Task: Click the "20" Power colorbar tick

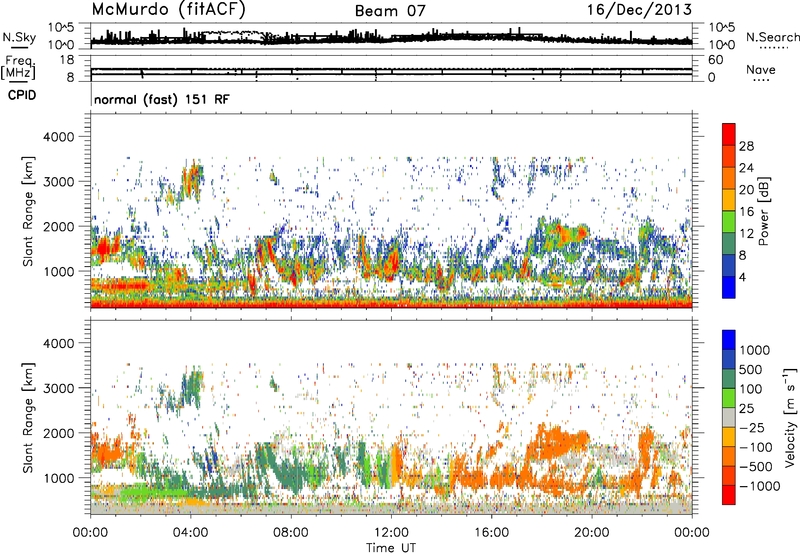Action: [746, 190]
